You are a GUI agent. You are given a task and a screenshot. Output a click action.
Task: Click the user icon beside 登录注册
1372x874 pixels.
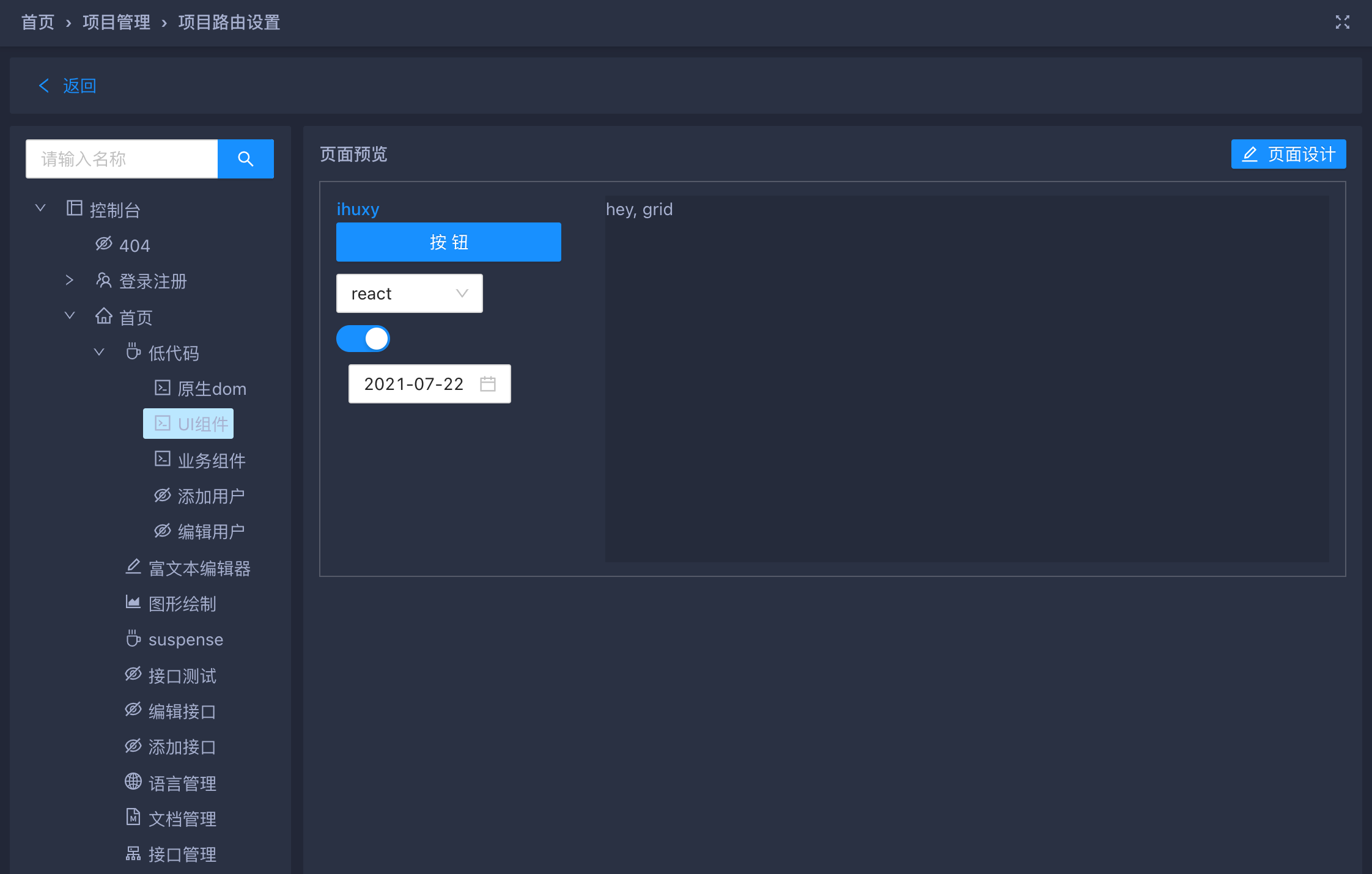pos(103,281)
